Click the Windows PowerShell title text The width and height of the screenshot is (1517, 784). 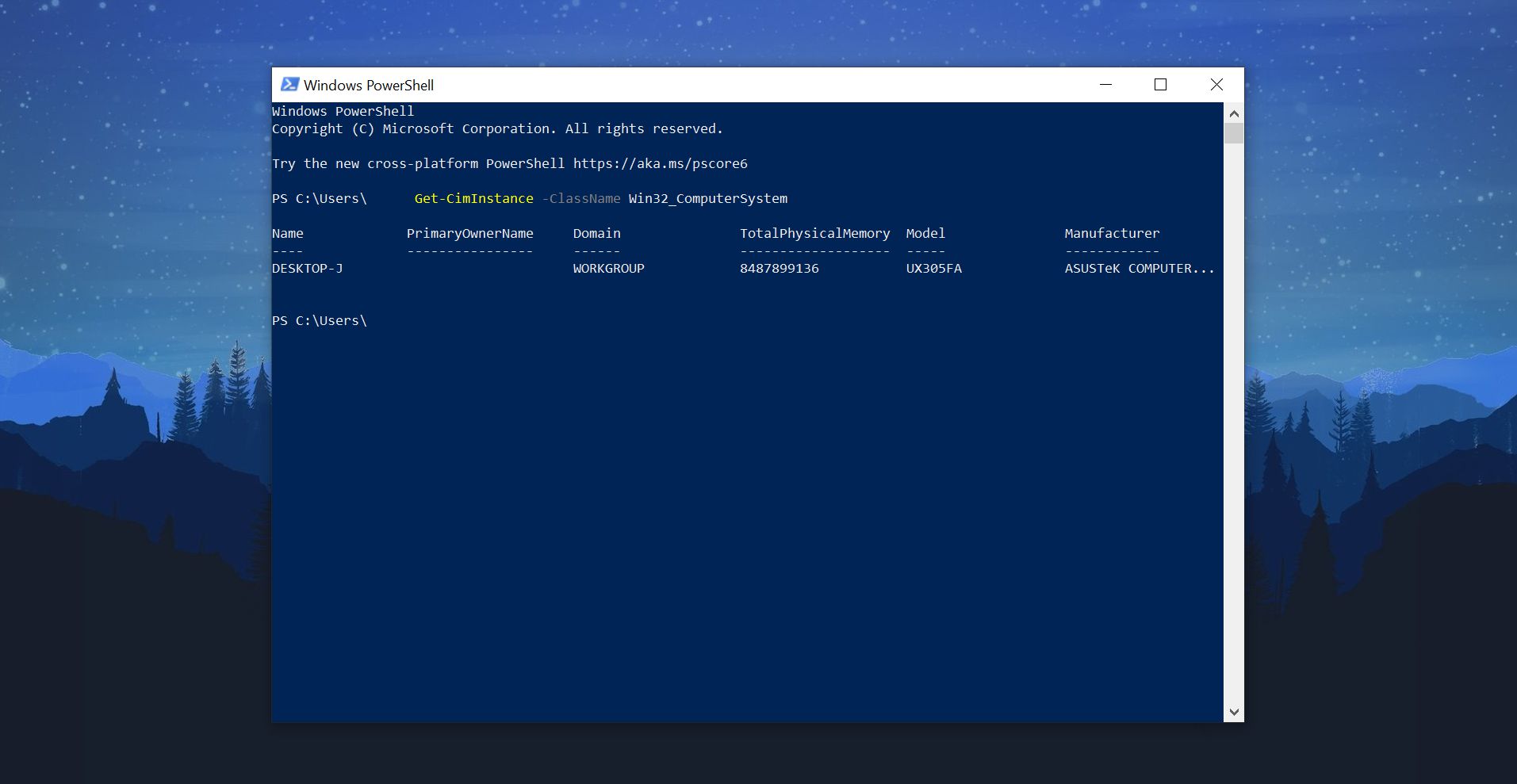(x=369, y=85)
